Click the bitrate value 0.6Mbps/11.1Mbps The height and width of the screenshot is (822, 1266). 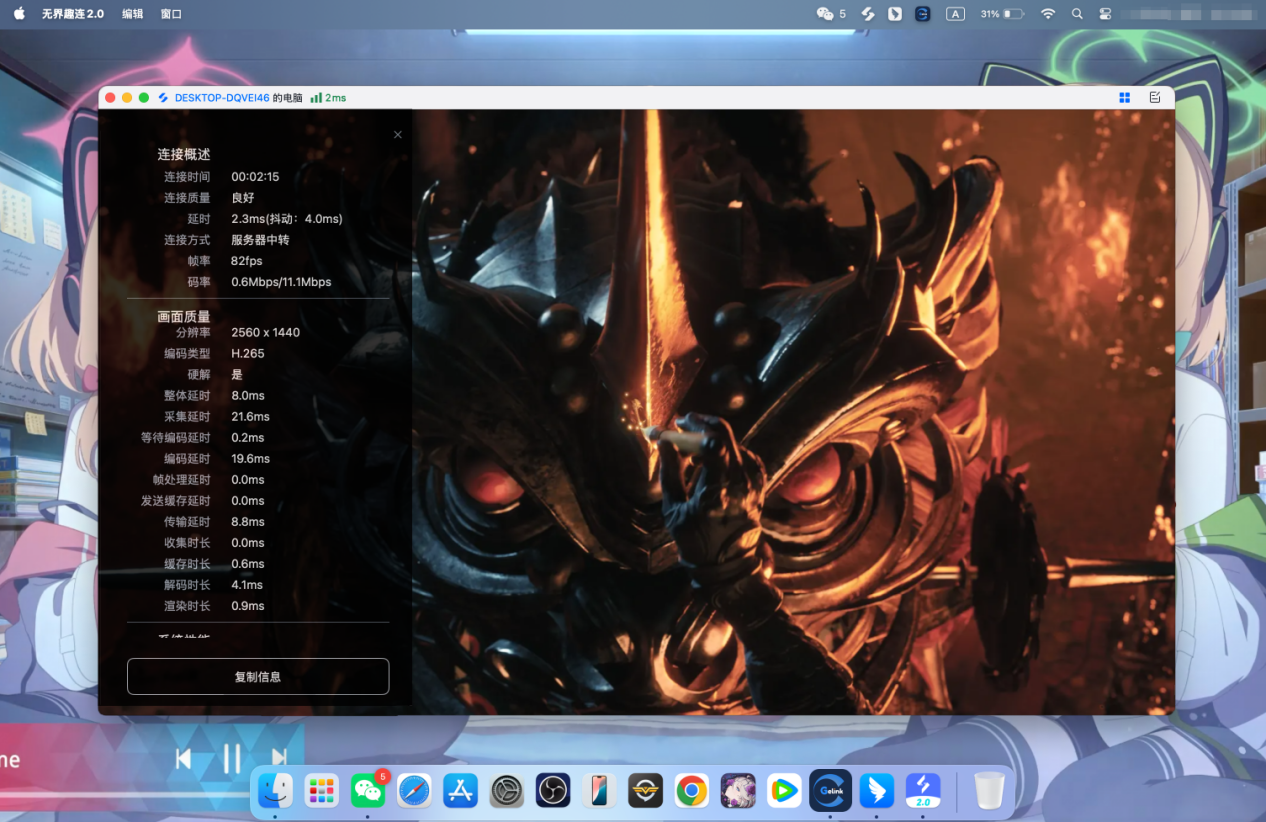click(x=281, y=282)
